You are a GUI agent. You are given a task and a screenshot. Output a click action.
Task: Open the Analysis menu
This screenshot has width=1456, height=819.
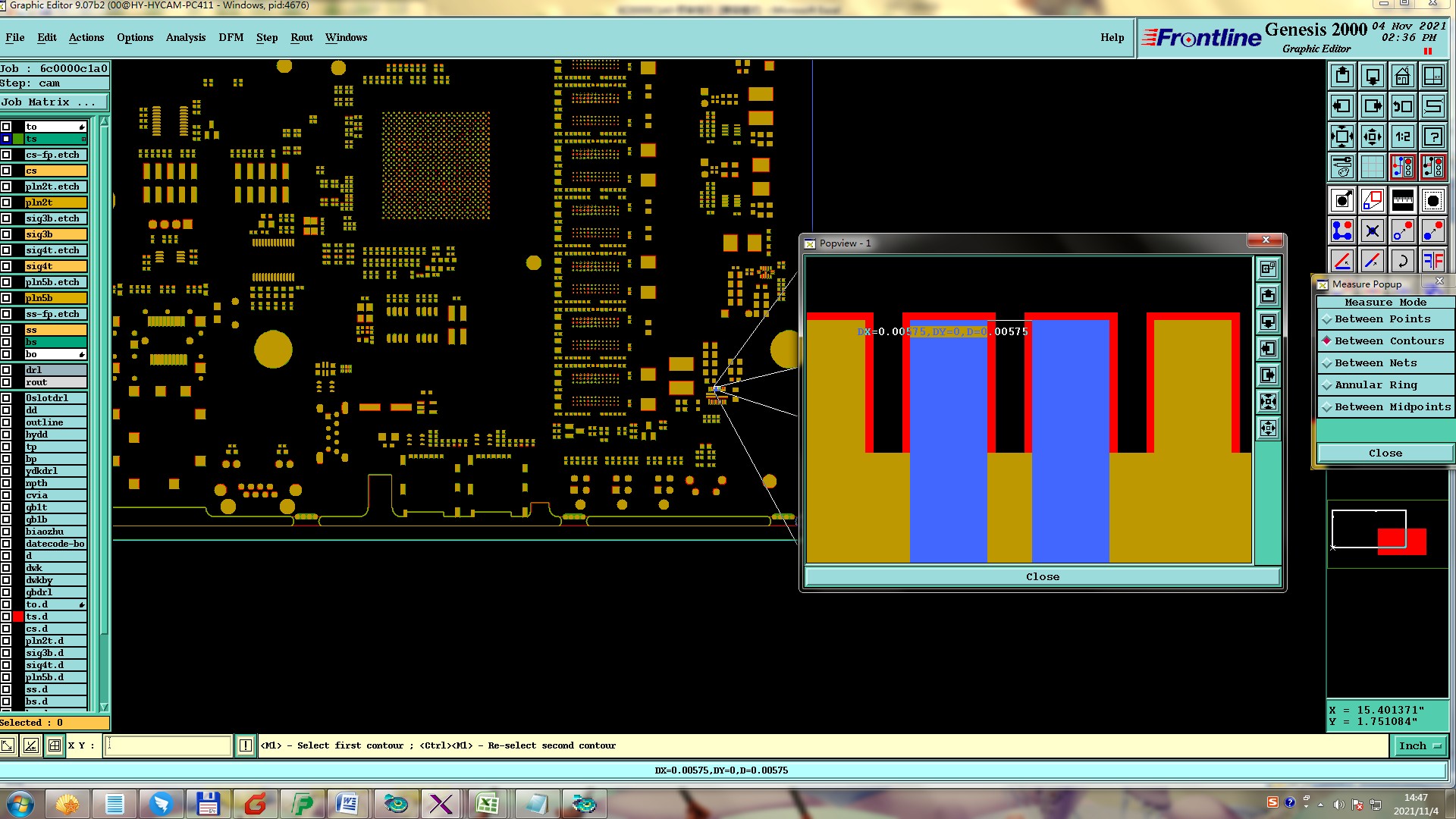click(185, 37)
